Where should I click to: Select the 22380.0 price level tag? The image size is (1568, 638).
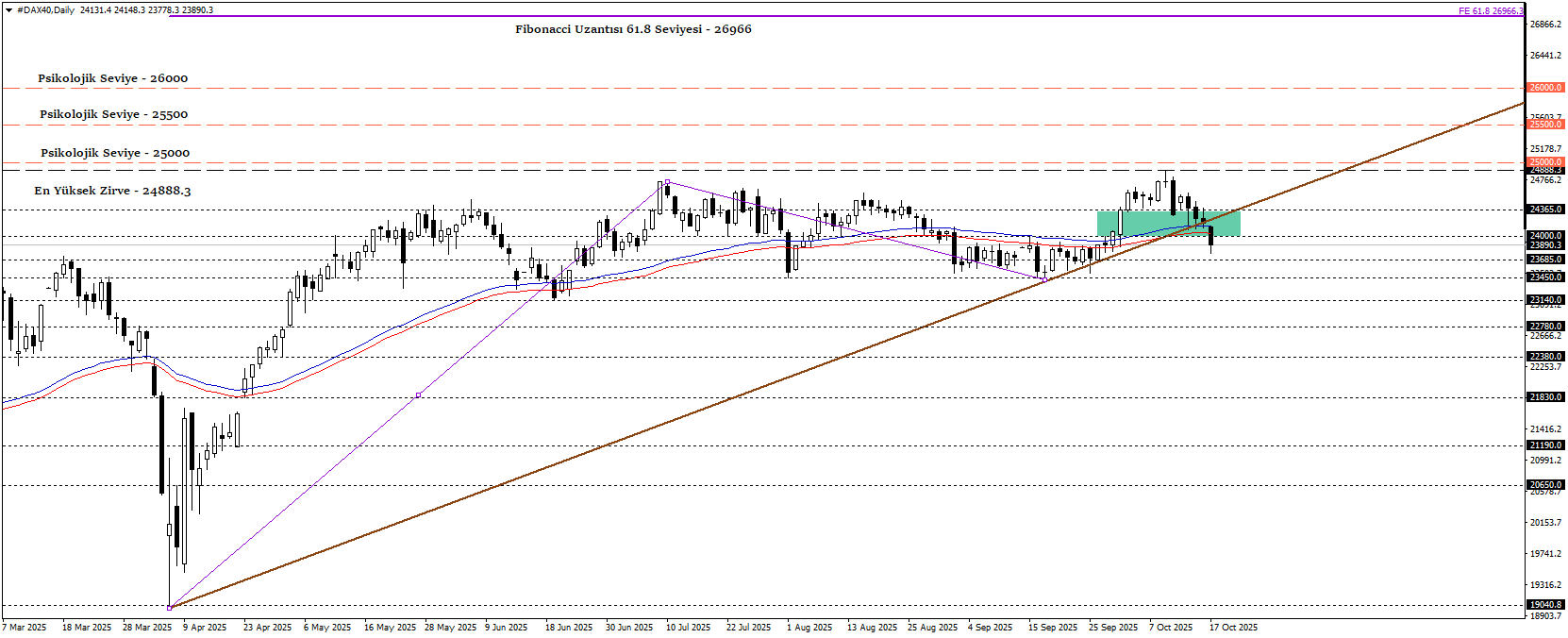1545,357
